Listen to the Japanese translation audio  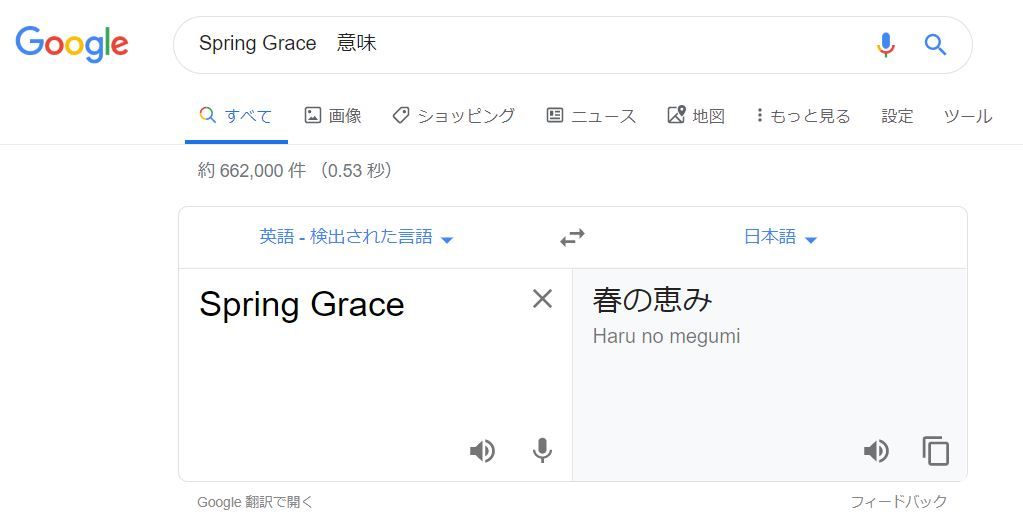tap(876, 451)
